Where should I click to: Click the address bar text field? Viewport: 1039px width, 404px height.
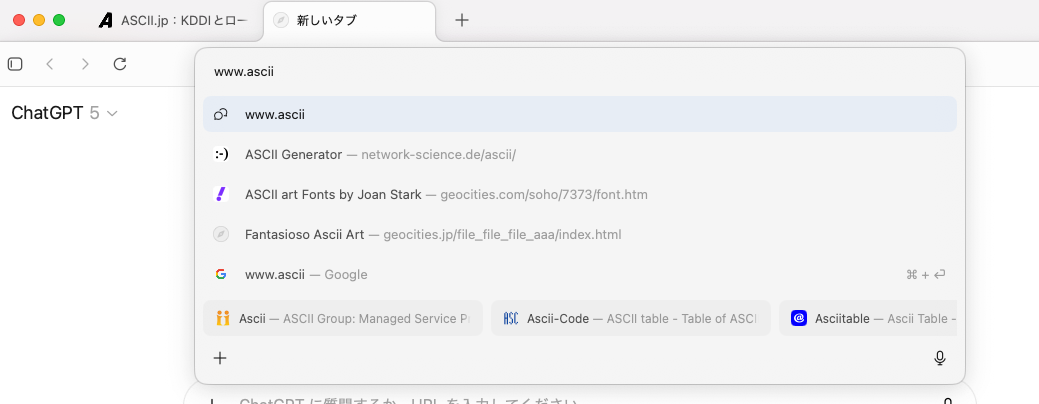click(x=579, y=72)
